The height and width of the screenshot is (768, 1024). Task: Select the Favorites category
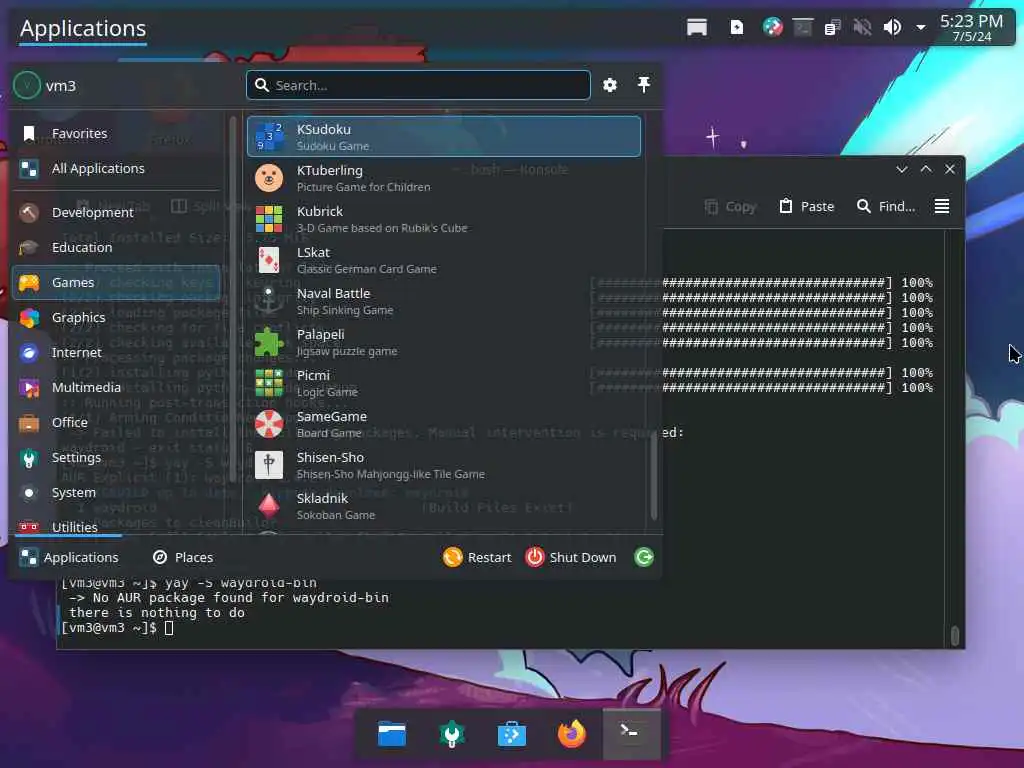pyautogui.click(x=116, y=133)
